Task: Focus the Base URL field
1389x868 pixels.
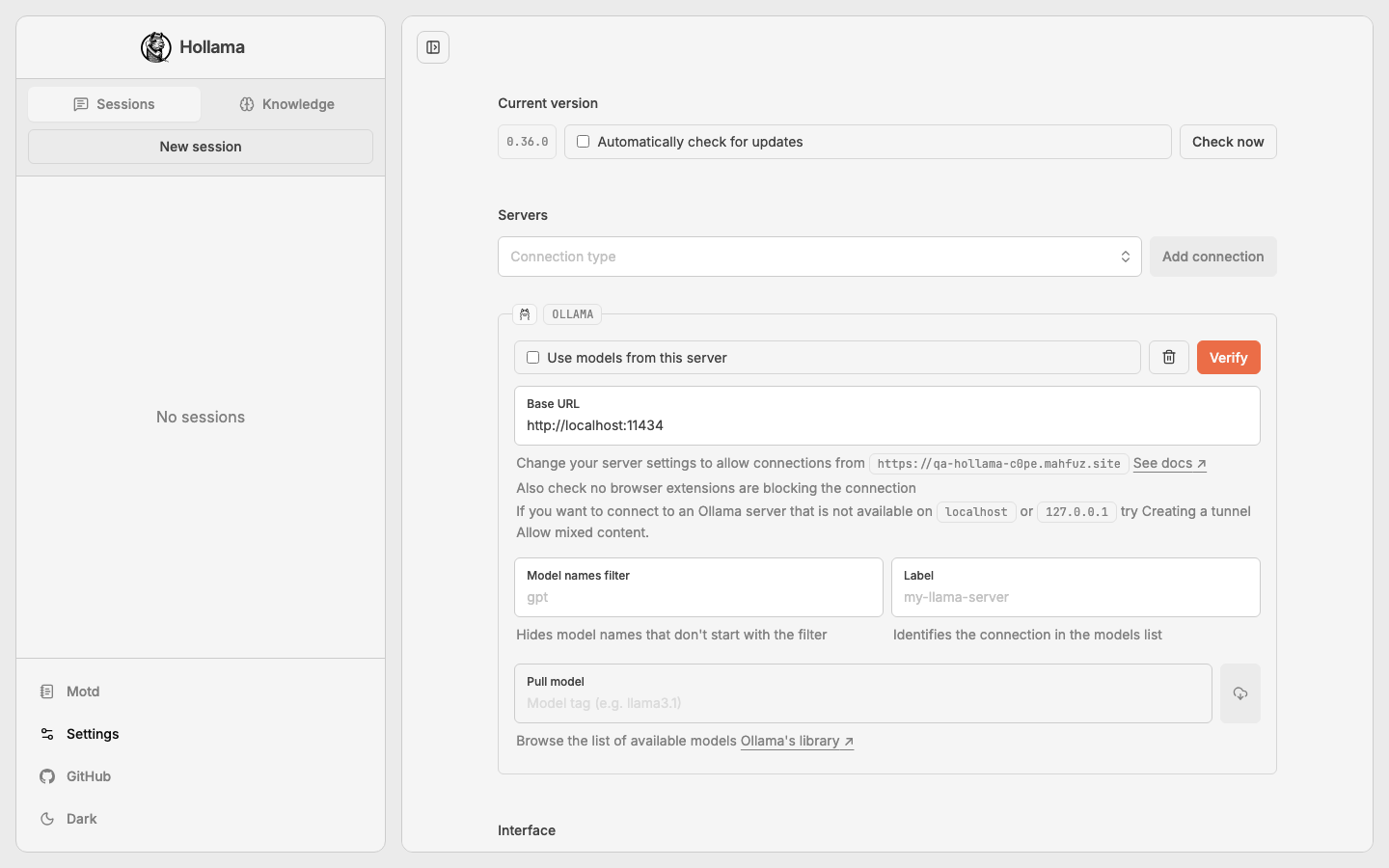Action: [887, 416]
